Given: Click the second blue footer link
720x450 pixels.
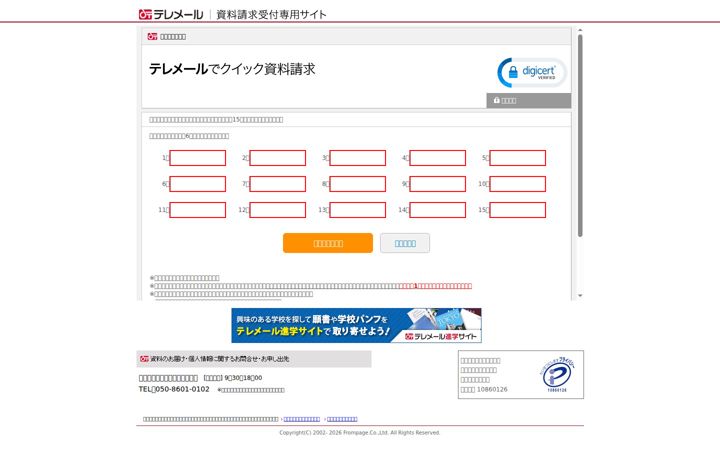Looking at the screenshot, I should 342,419.
